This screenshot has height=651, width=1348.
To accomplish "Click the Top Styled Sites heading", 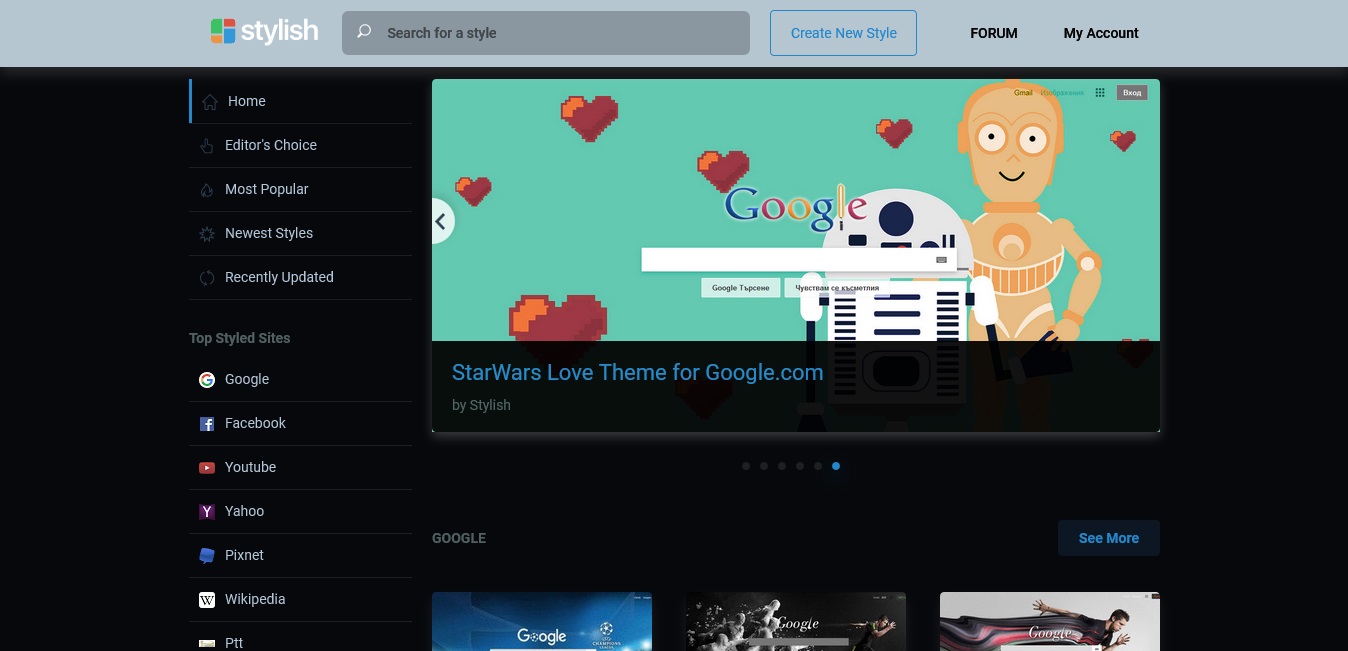I will 240,338.
